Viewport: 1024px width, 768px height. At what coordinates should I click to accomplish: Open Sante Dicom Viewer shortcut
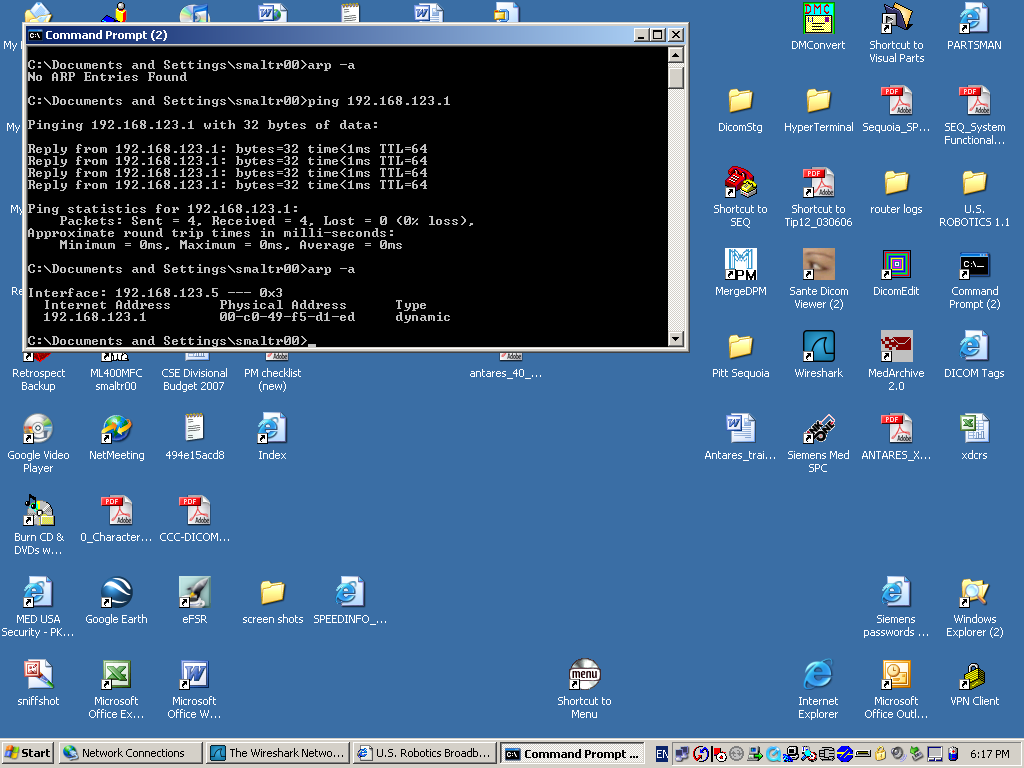pos(818,265)
